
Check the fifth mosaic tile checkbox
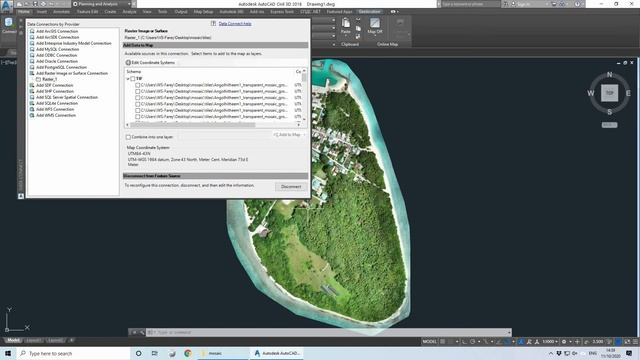pyautogui.click(x=138, y=110)
